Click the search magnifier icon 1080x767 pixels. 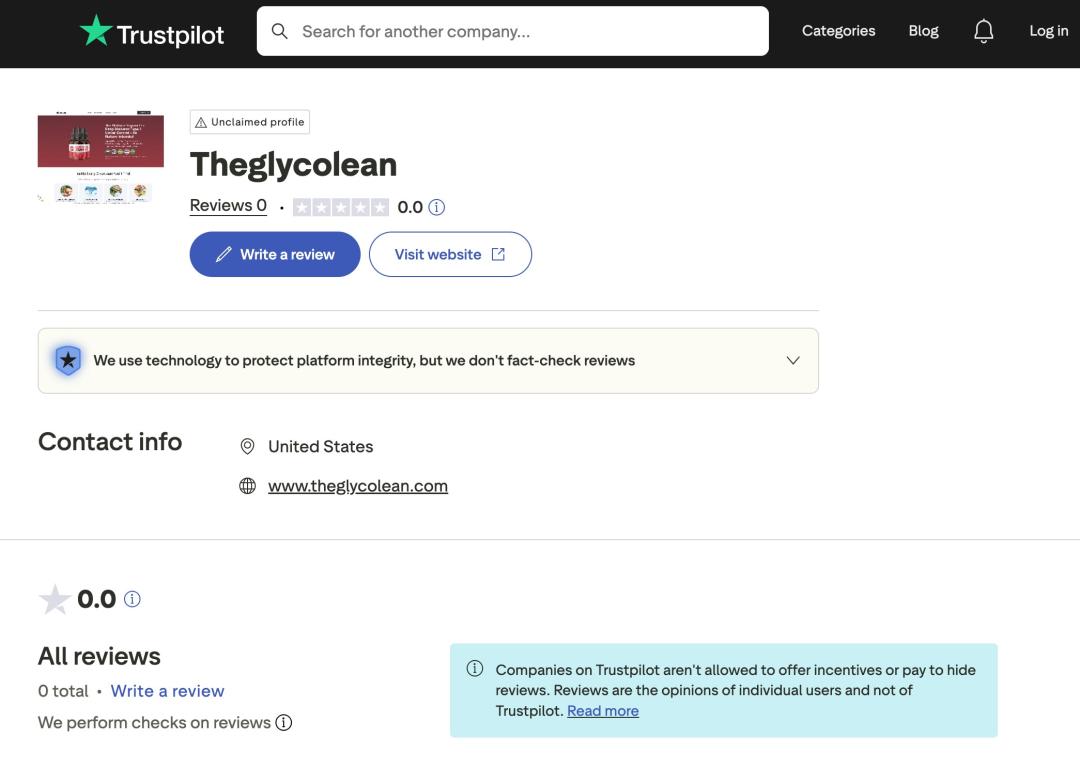pos(280,32)
